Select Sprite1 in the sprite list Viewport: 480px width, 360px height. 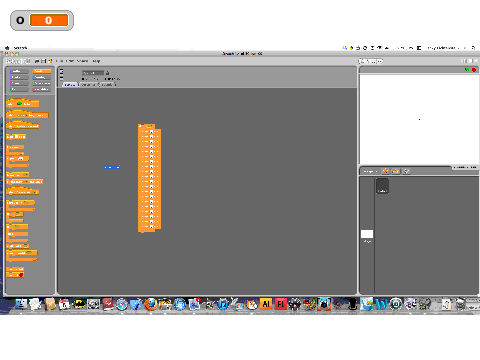(382, 186)
